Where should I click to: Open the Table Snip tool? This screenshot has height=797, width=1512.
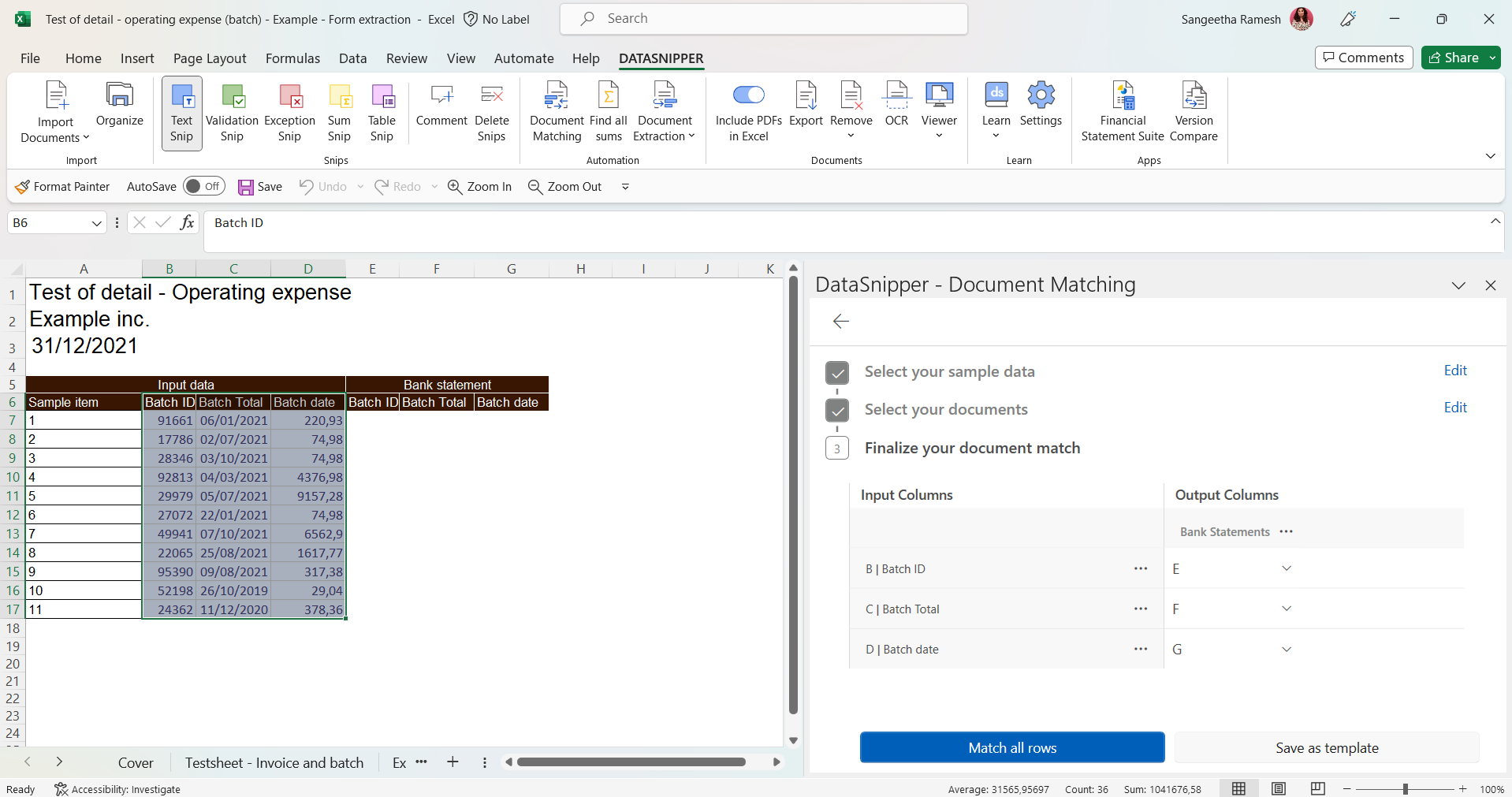coord(382,113)
